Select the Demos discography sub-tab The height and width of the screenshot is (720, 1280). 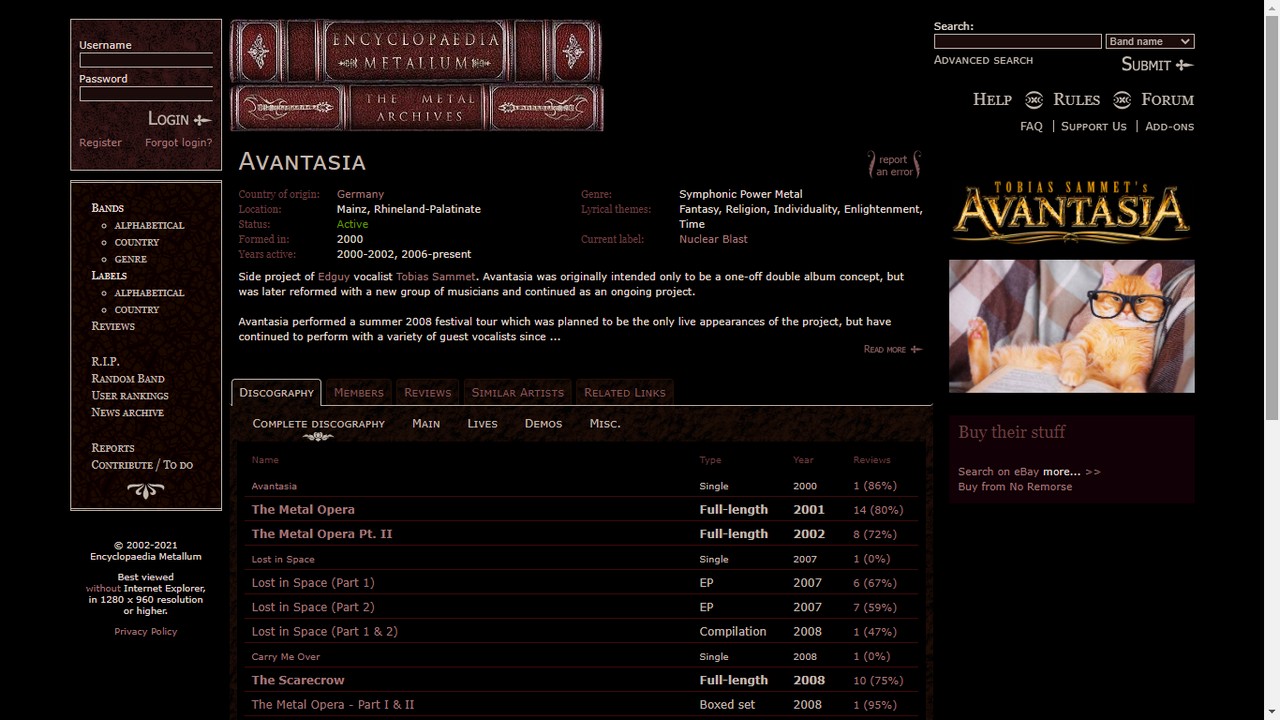coord(543,423)
